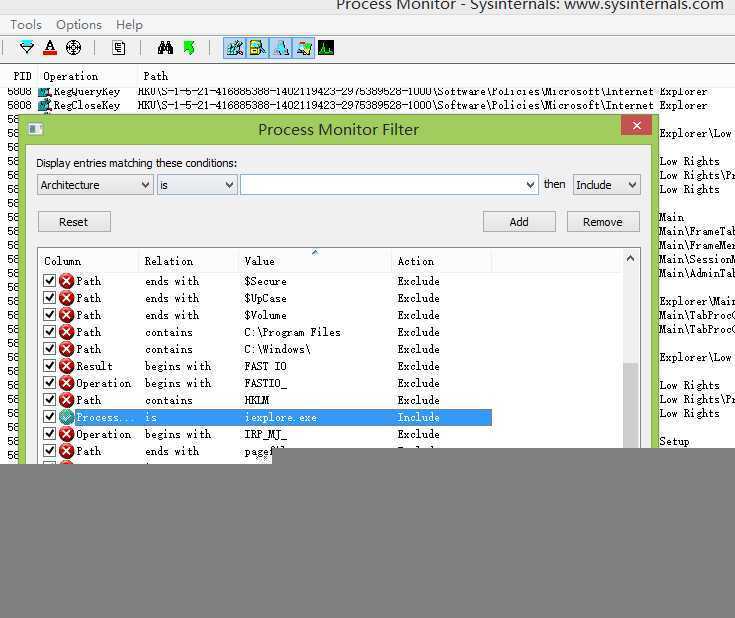The width and height of the screenshot is (735, 618).
Task: Select the target crosshair window icon
Action: pos(73,47)
